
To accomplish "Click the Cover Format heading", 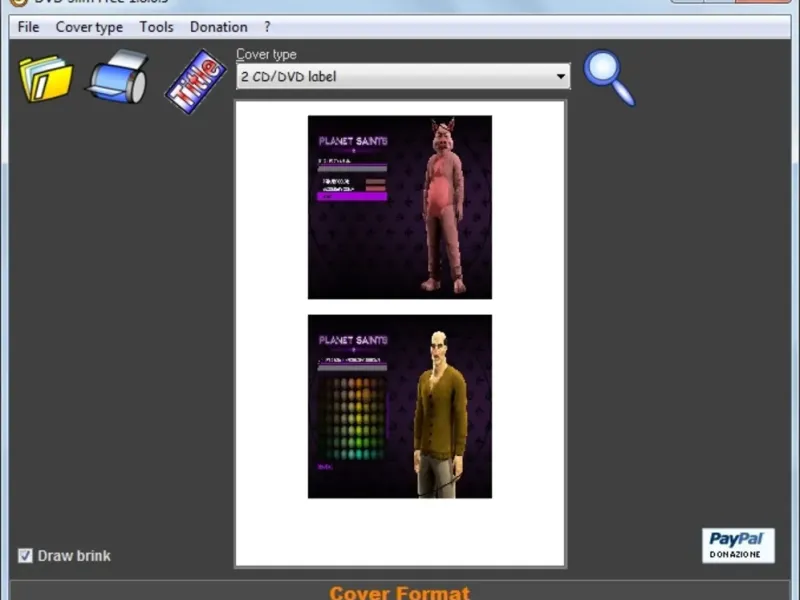I will click(399, 593).
